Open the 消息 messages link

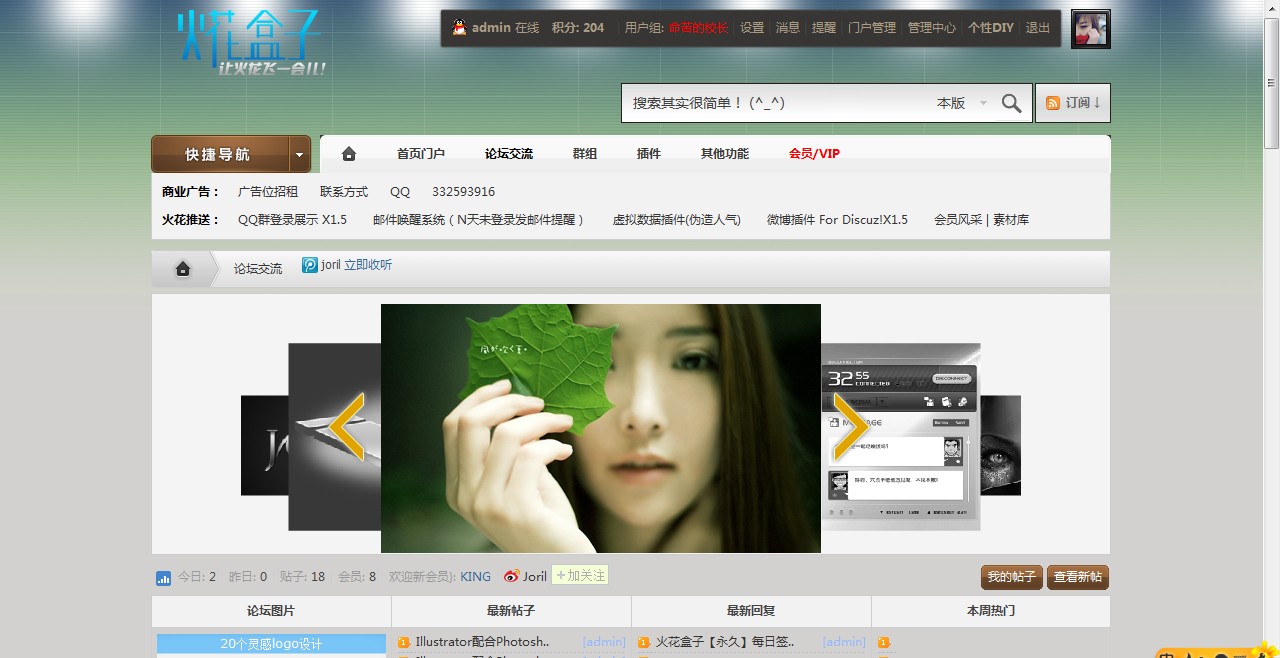click(x=788, y=28)
